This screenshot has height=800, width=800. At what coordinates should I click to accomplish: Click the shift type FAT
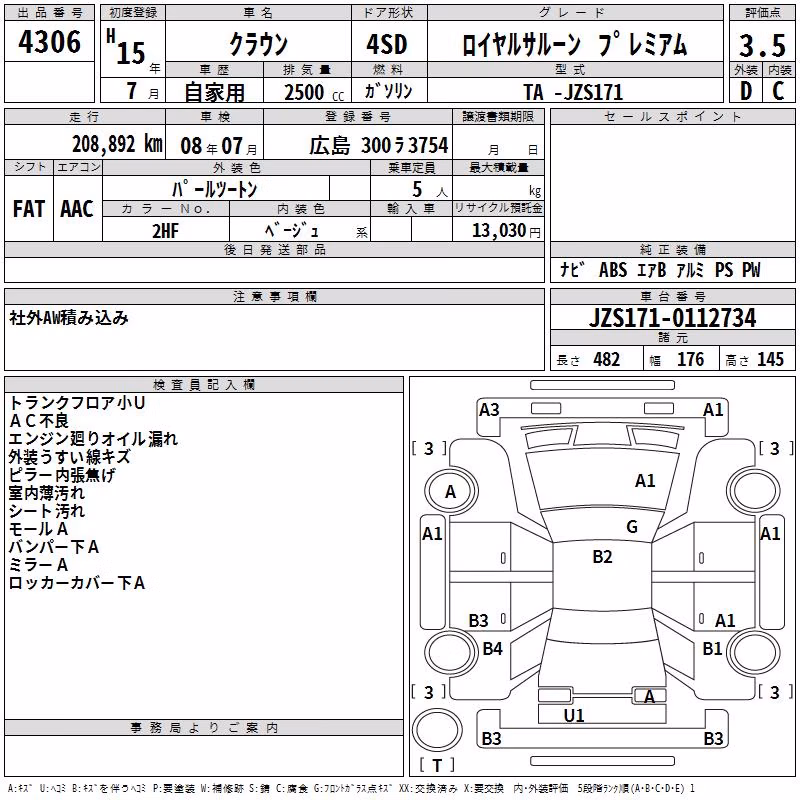[x=29, y=209]
